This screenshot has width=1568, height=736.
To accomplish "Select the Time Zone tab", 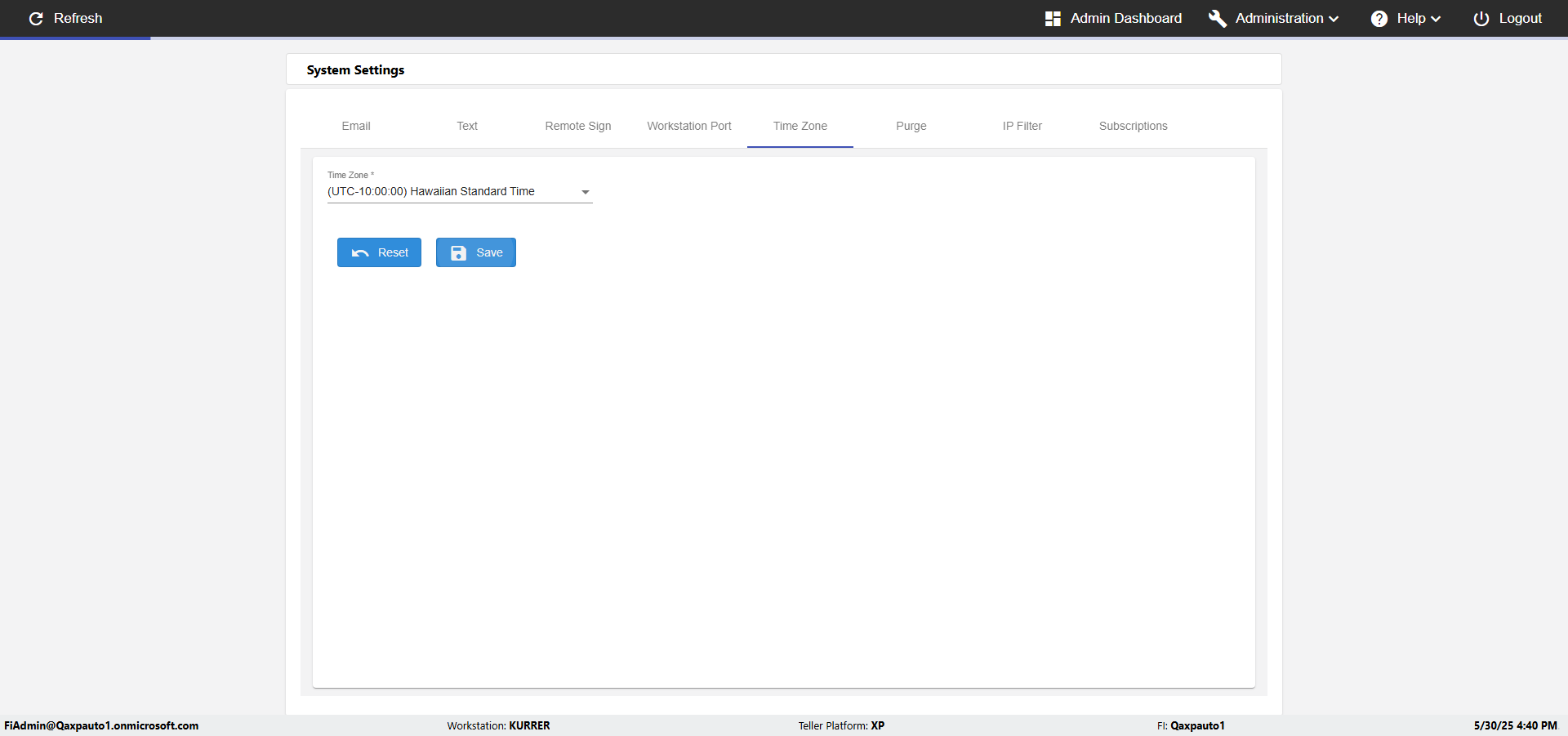I will coord(800,126).
